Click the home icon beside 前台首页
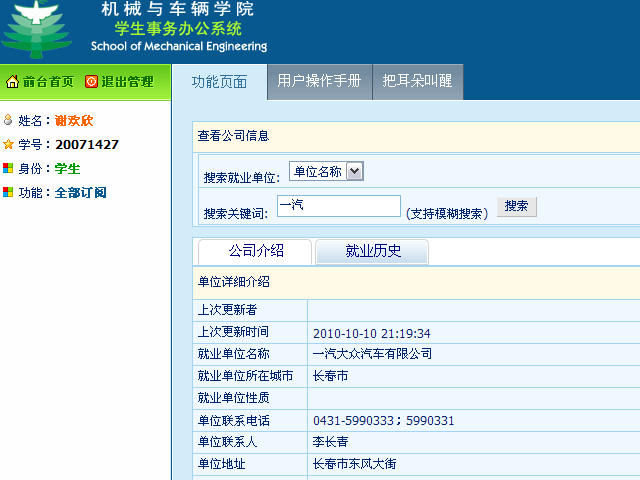This screenshot has height=480, width=640. click(12, 82)
